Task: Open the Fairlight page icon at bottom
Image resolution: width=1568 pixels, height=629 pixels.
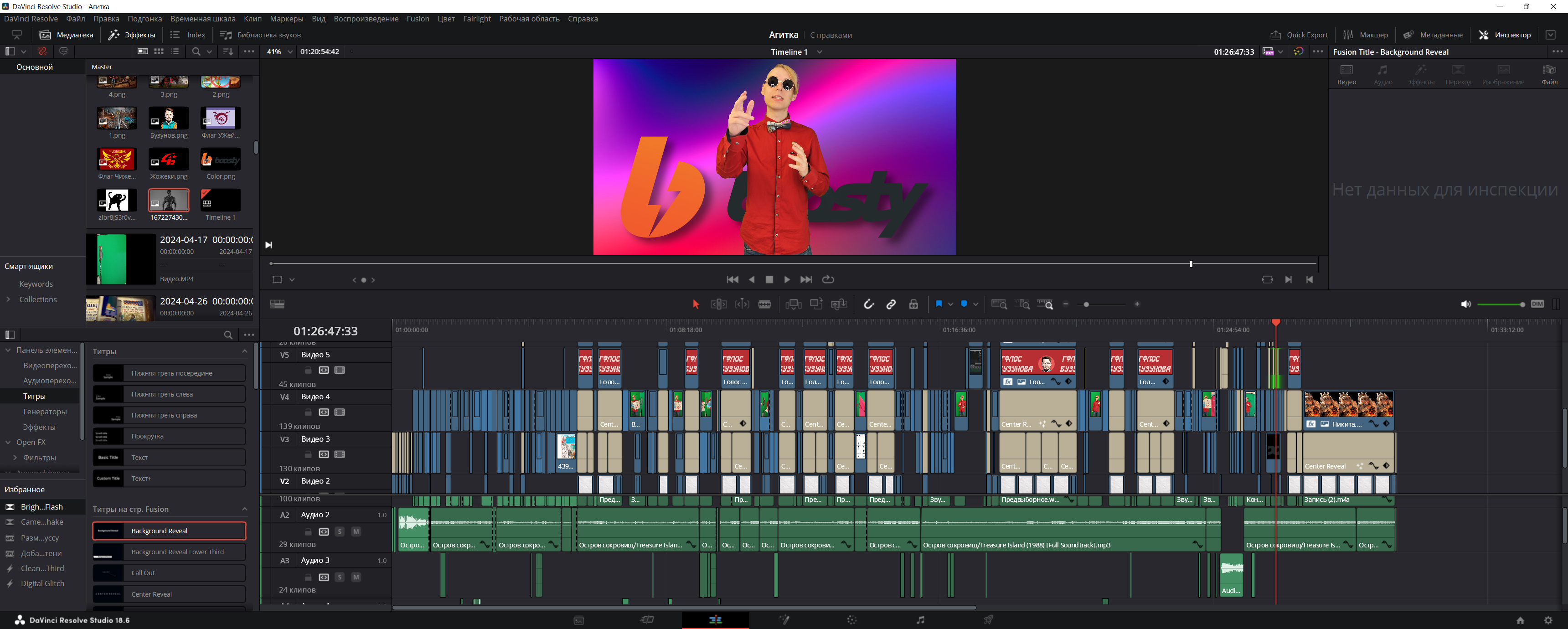Action: (920, 620)
